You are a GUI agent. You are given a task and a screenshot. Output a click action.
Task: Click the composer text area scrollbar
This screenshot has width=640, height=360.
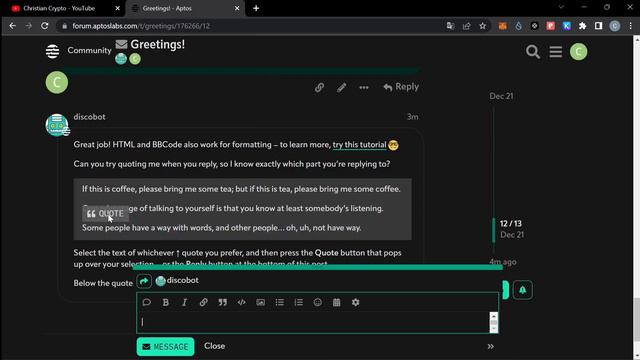[x=493, y=322]
